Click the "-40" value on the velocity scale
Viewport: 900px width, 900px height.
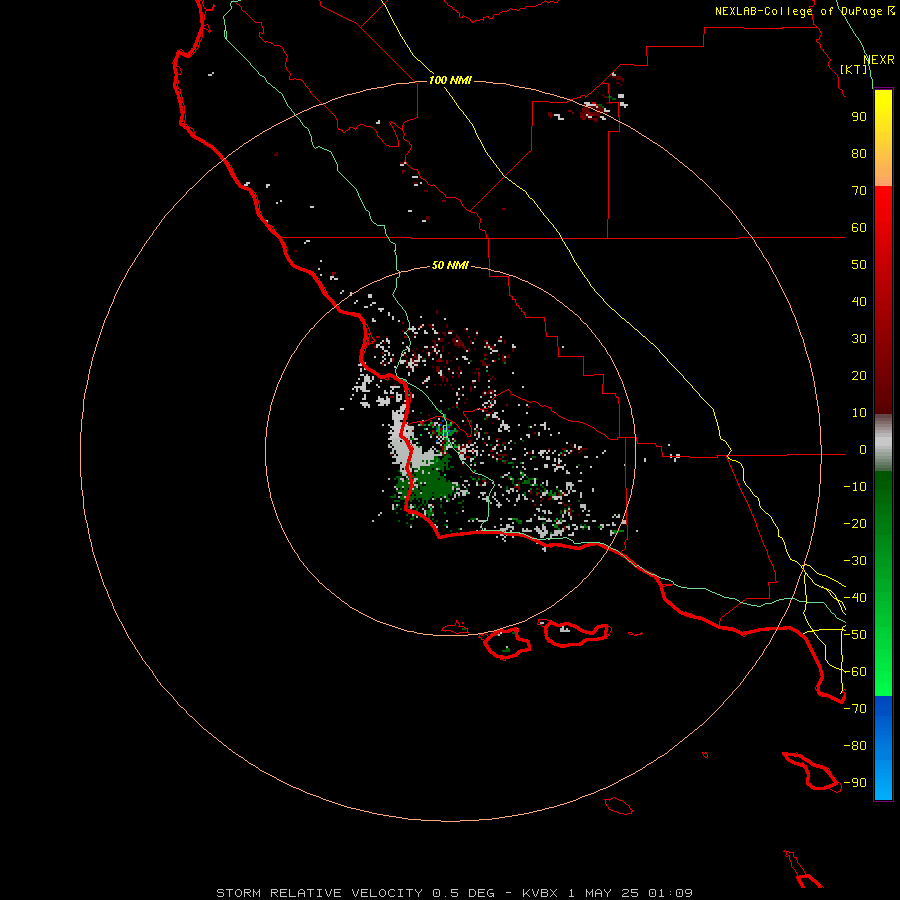click(855, 598)
